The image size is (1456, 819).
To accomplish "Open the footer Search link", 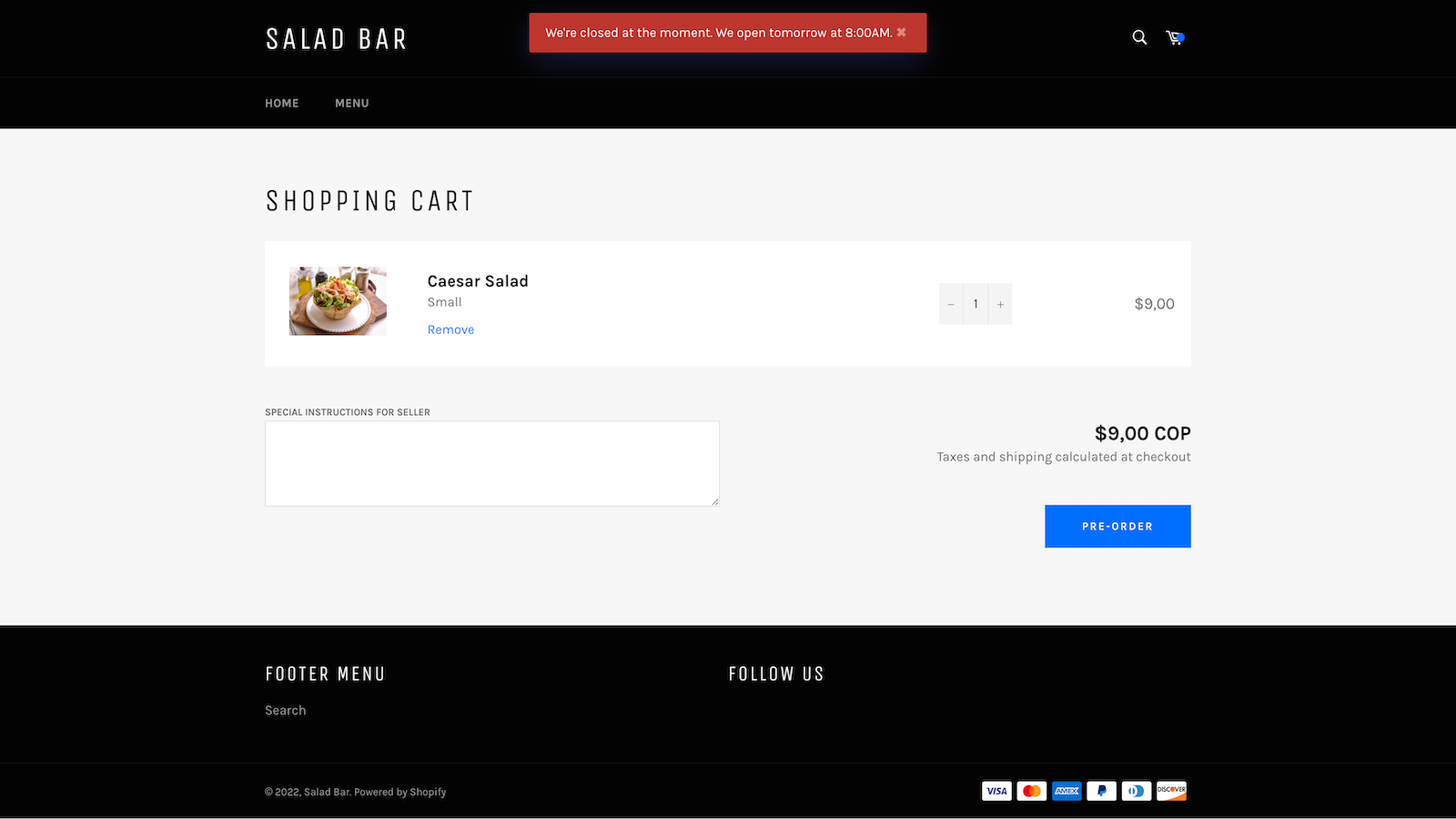I will point(286,711).
